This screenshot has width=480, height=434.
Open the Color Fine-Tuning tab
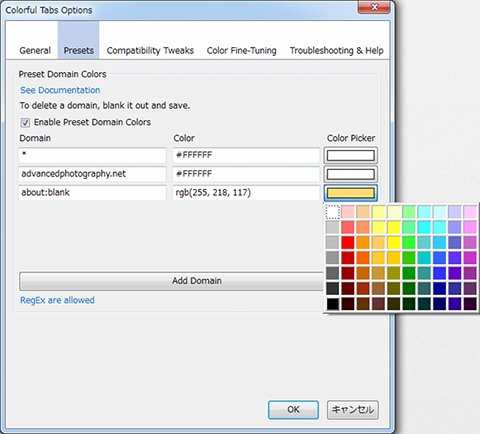pyautogui.click(x=241, y=50)
